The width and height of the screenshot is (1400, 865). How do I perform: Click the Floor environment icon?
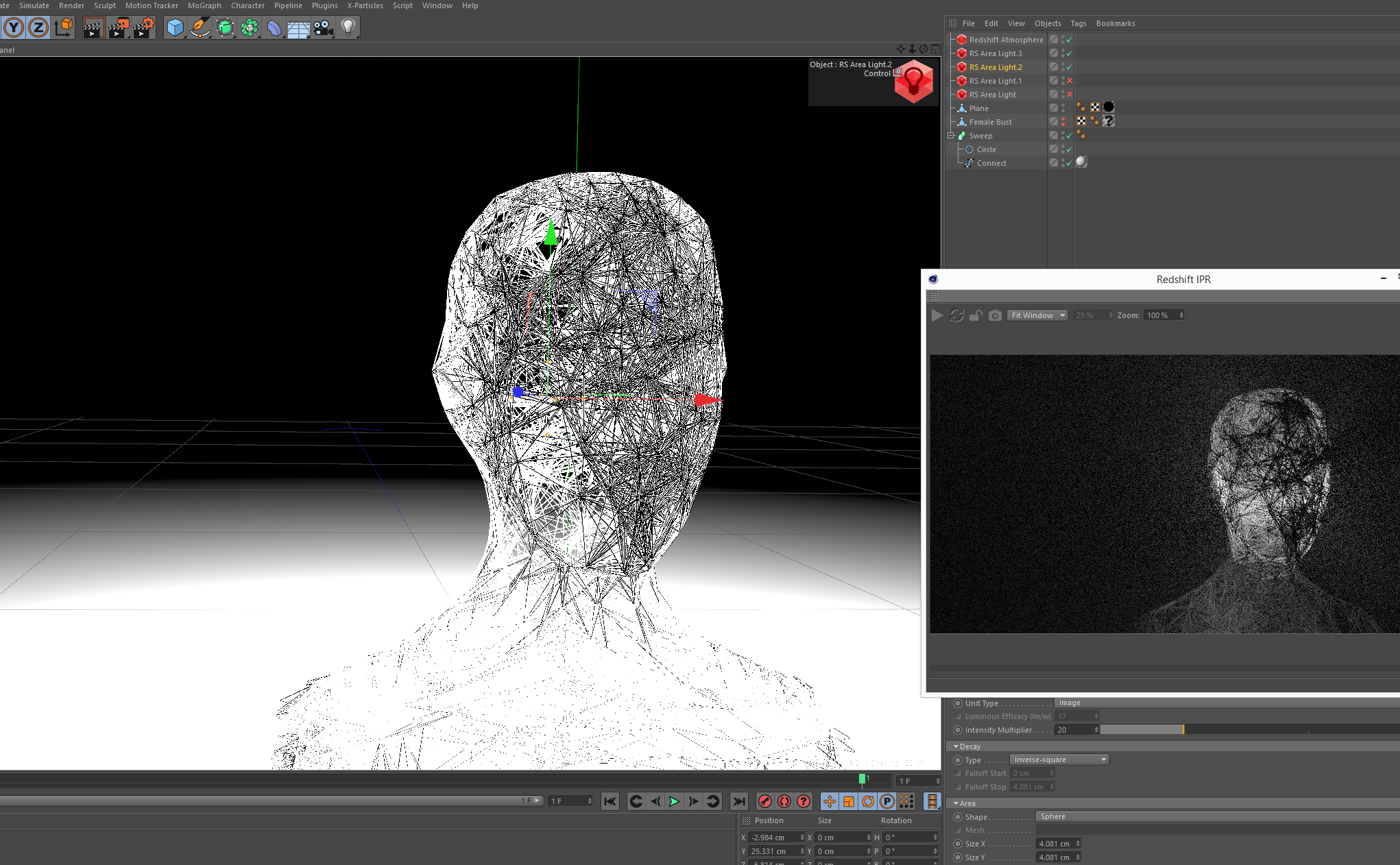[x=299, y=27]
